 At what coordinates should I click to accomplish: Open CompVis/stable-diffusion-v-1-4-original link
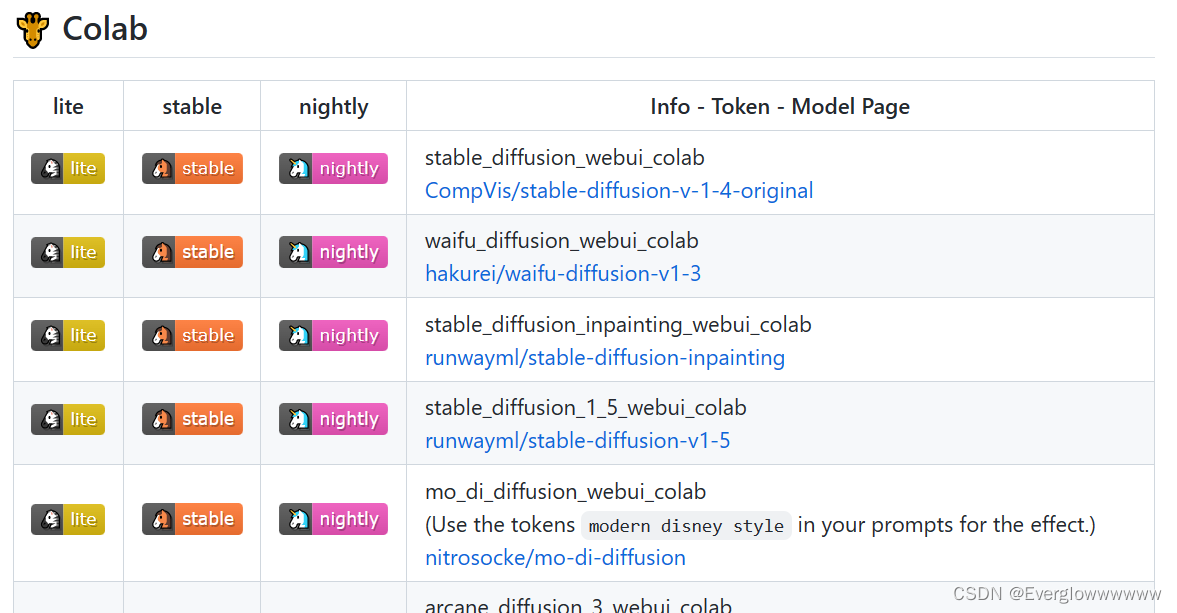(x=619, y=191)
